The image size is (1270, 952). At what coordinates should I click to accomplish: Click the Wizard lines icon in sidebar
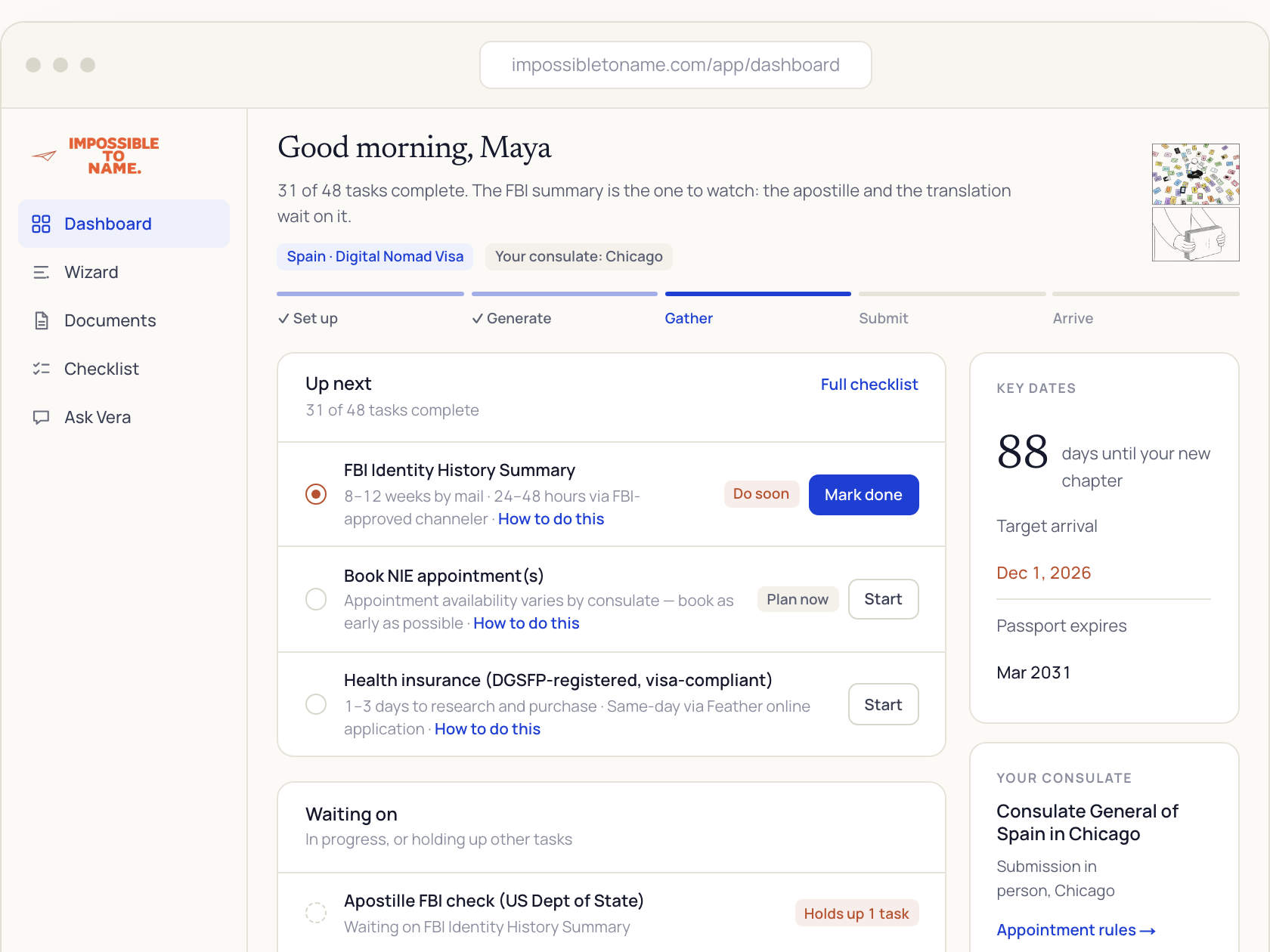tap(41, 272)
